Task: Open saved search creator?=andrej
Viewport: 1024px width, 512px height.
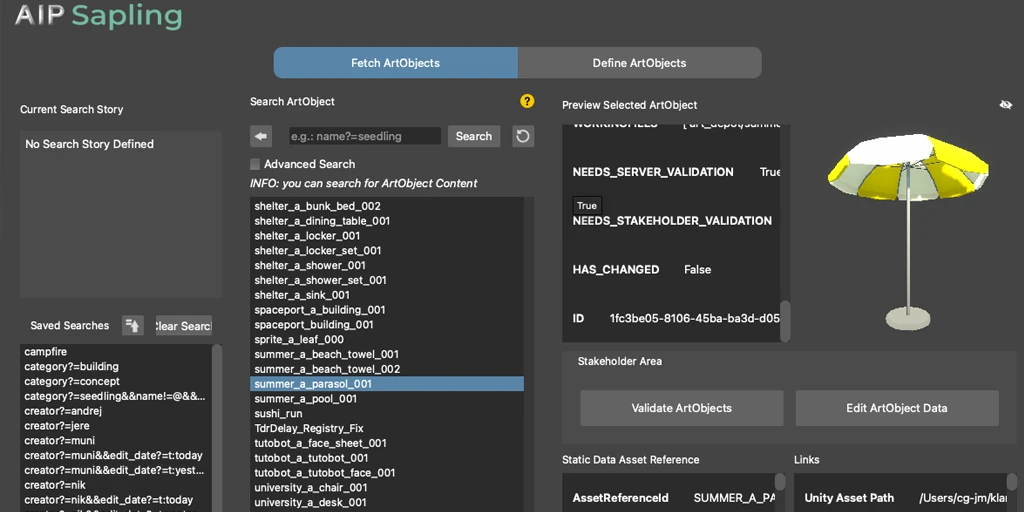Action: click(x=116, y=411)
